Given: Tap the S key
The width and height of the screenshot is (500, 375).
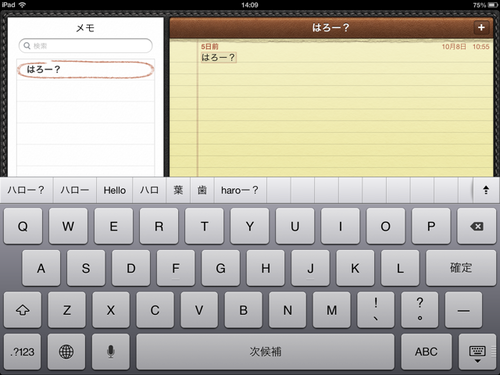Looking at the screenshot, I should tap(86, 268).
